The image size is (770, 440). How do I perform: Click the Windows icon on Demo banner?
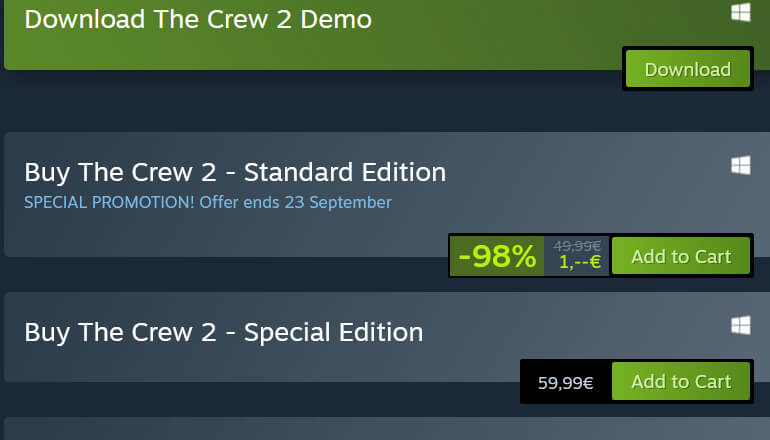pos(741,12)
